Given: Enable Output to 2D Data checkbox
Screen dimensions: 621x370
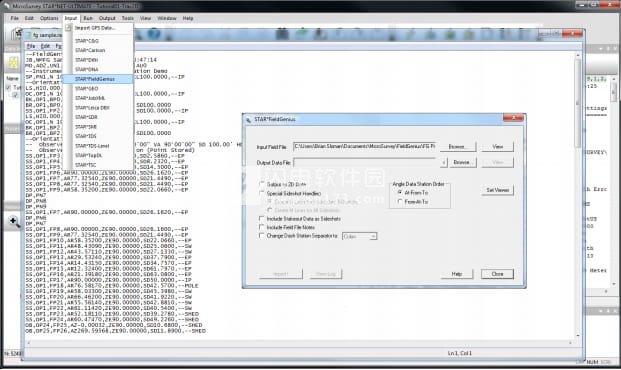Looking at the screenshot, I should pos(262,184).
